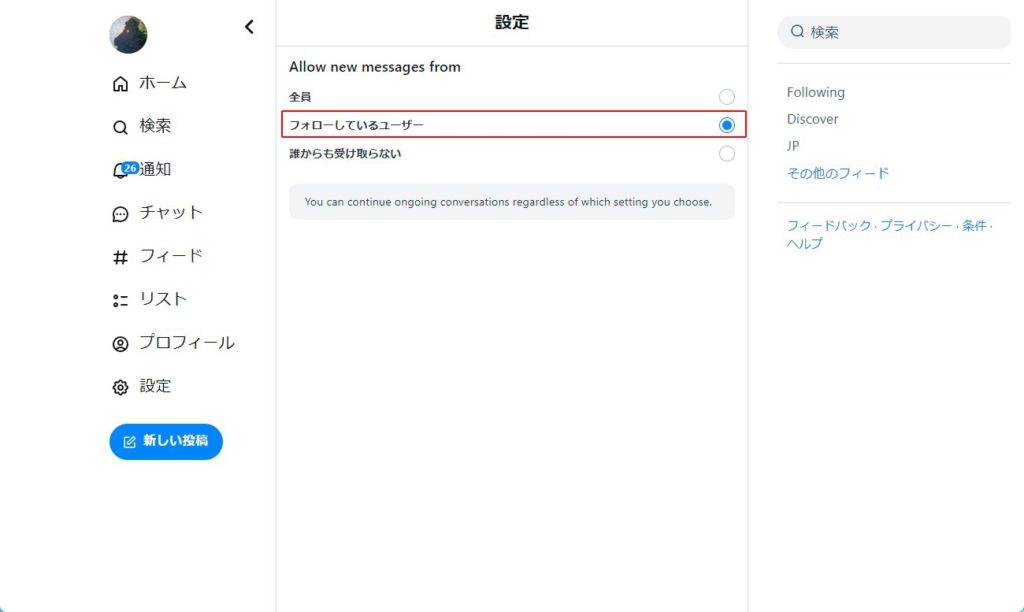Click the 検索 search input field
1024x612 pixels.
(900, 32)
